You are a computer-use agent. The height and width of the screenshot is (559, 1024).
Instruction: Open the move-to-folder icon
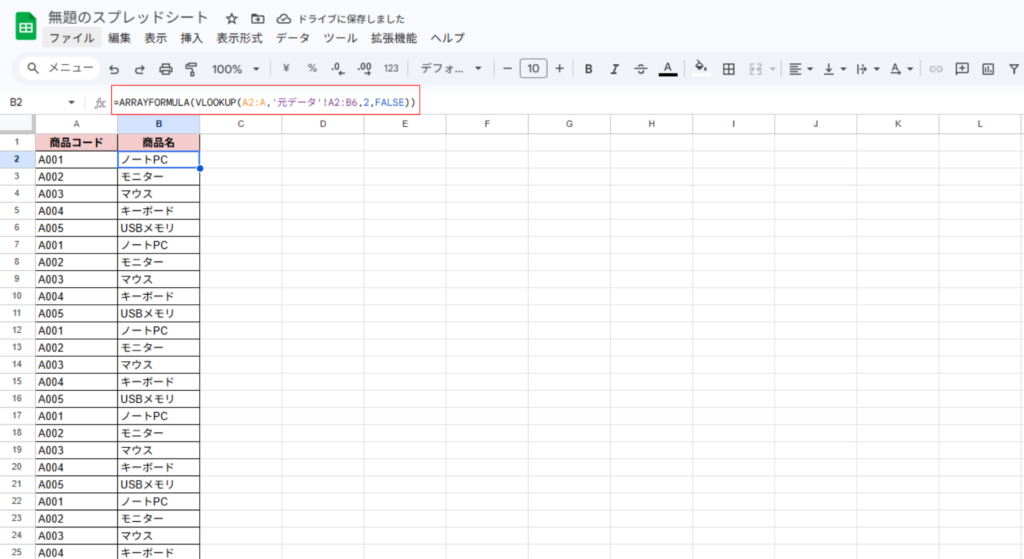pyautogui.click(x=257, y=19)
